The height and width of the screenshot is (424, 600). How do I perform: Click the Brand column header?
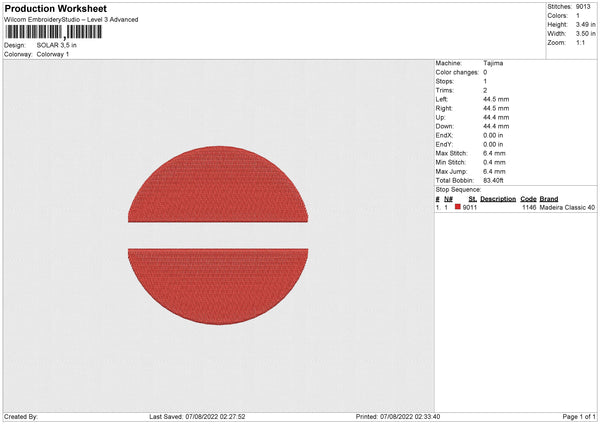(x=549, y=198)
